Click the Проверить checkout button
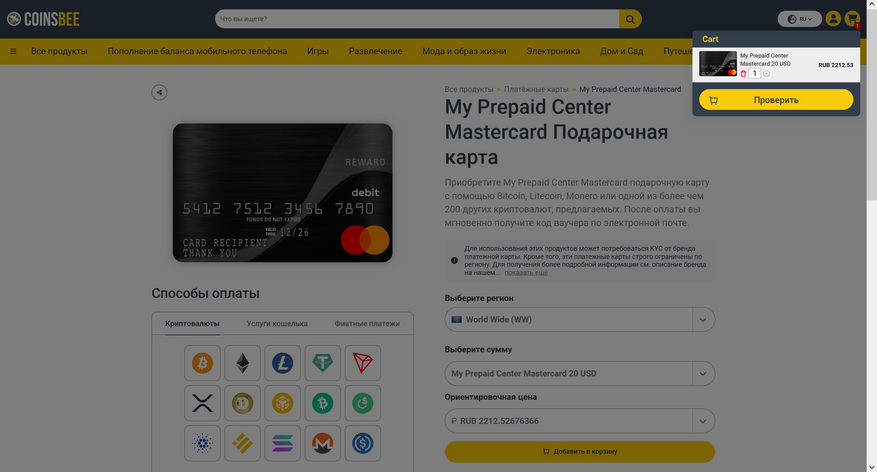Viewport: 877px width, 472px height. 776,100
